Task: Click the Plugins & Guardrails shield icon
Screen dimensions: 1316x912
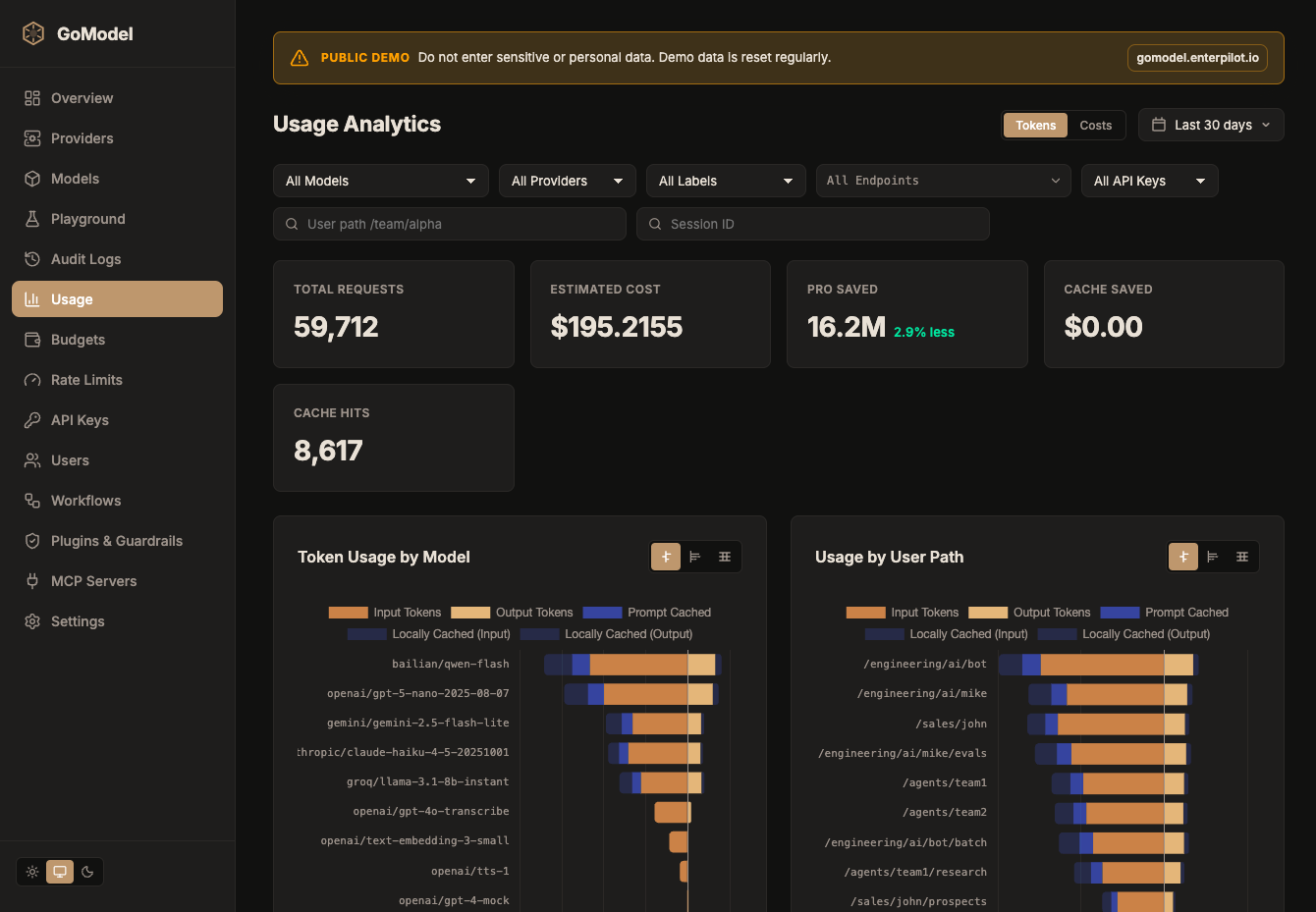Action: (x=32, y=541)
